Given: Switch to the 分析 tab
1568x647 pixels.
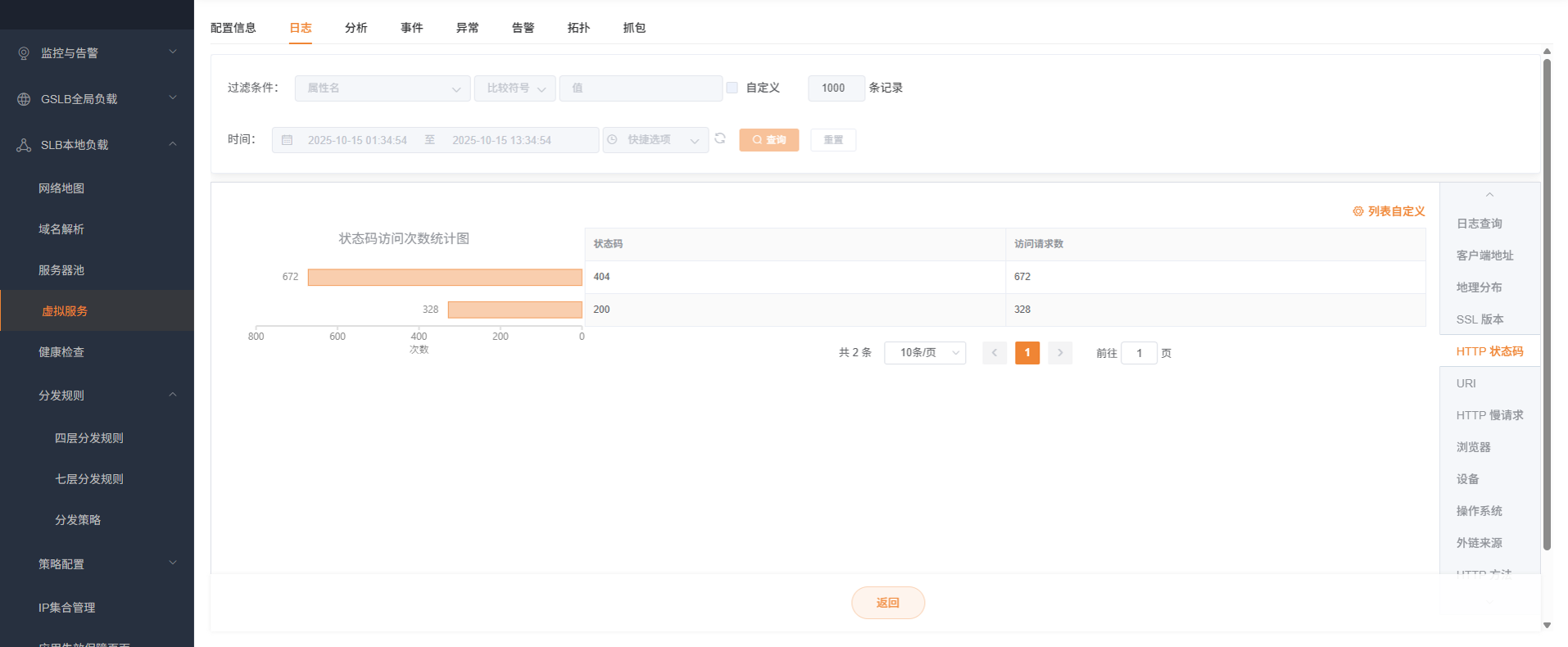Looking at the screenshot, I should (356, 28).
